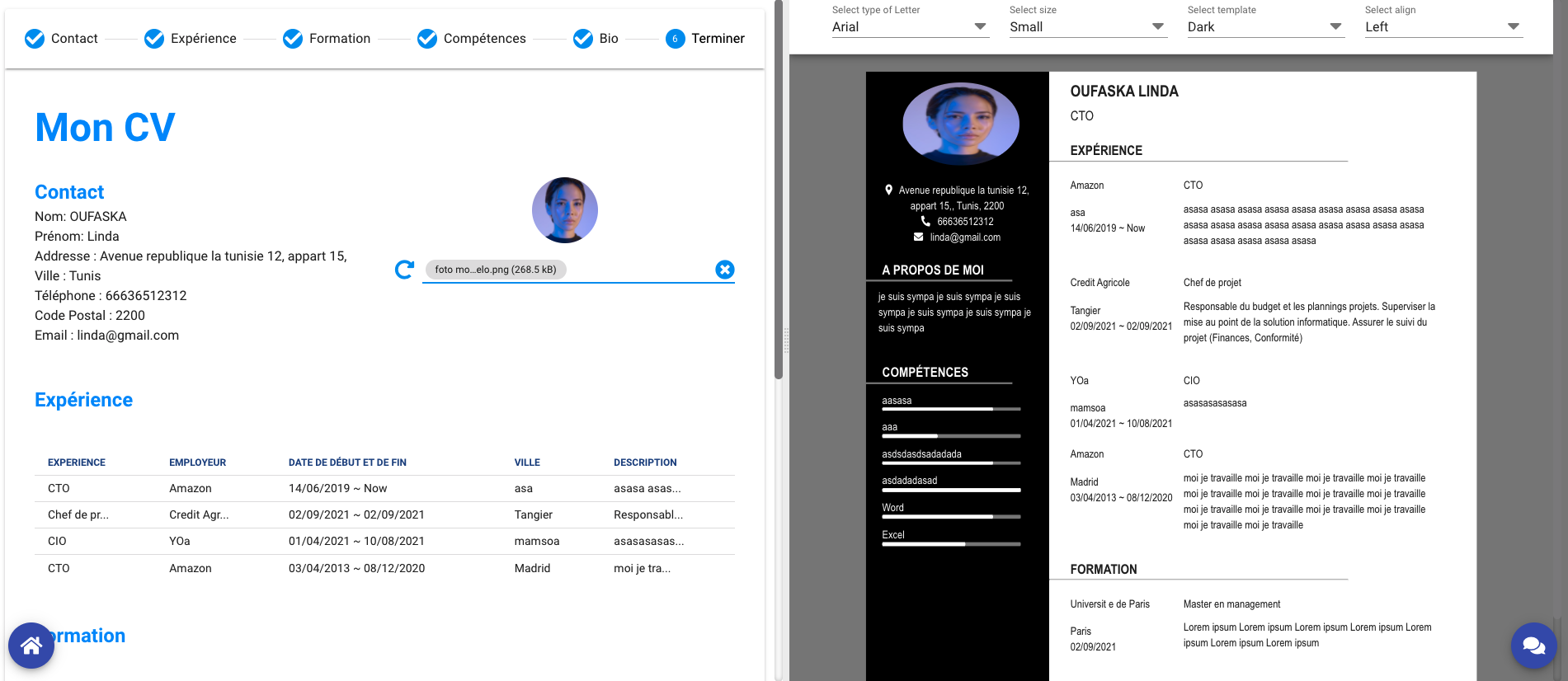
Task: Click the A PROPOS DE MOI heading
Action: tap(933, 270)
